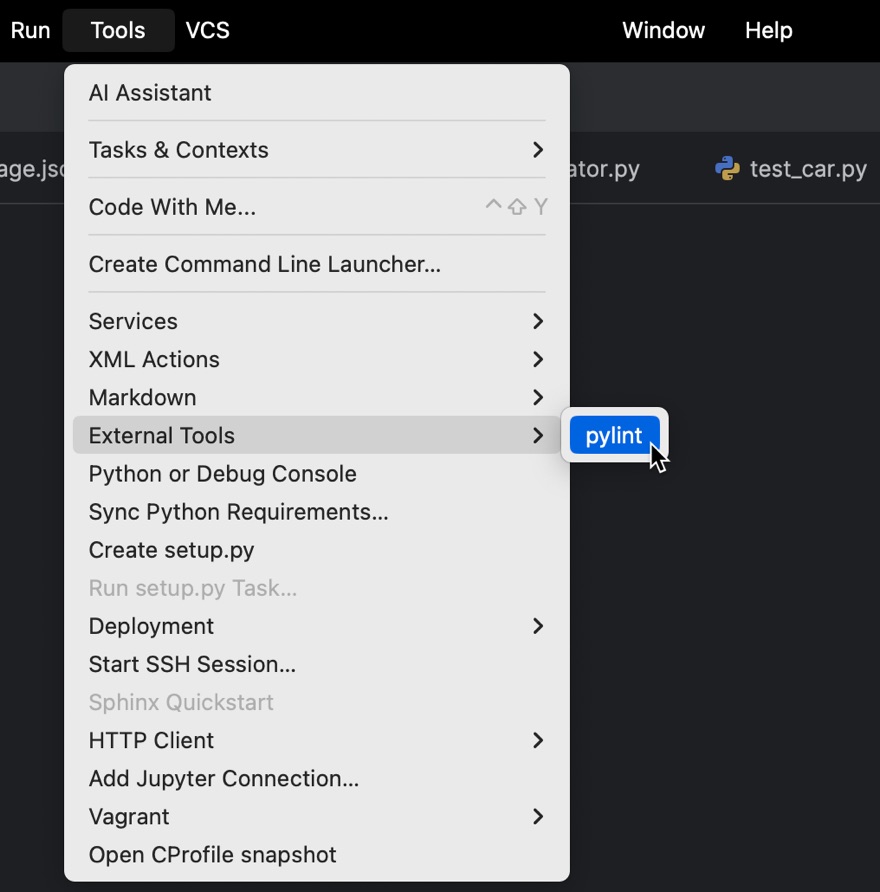Open the Window menu

(663, 30)
